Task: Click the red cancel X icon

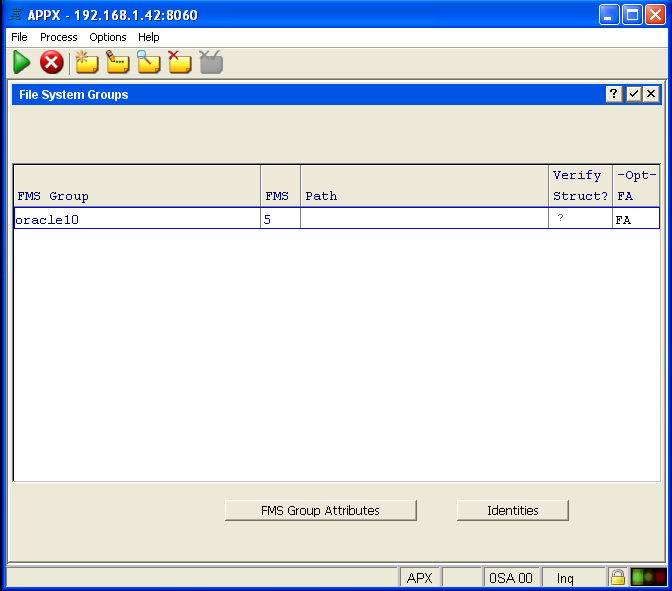Action: point(51,63)
